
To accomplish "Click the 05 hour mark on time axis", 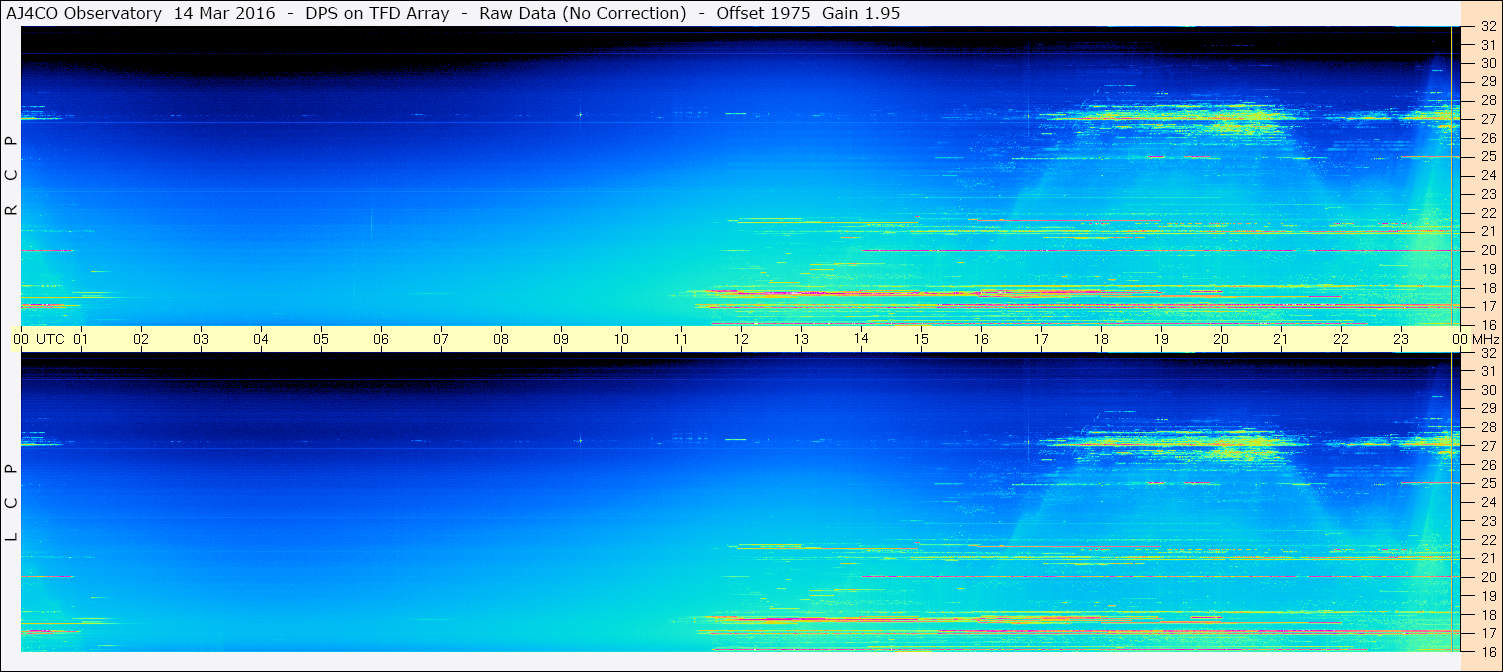I will 321,339.
